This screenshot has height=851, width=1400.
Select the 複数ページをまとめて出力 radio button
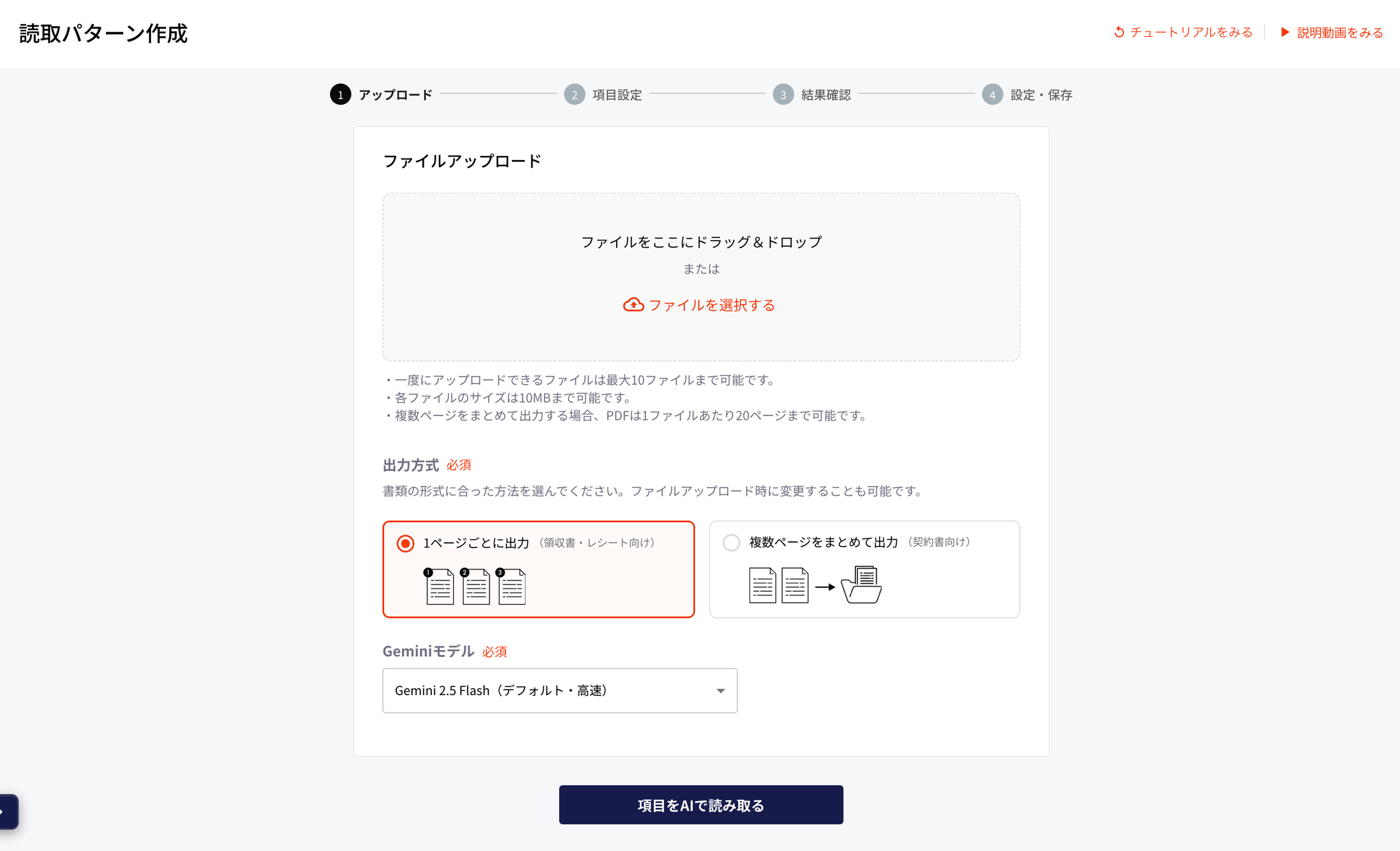(731, 543)
